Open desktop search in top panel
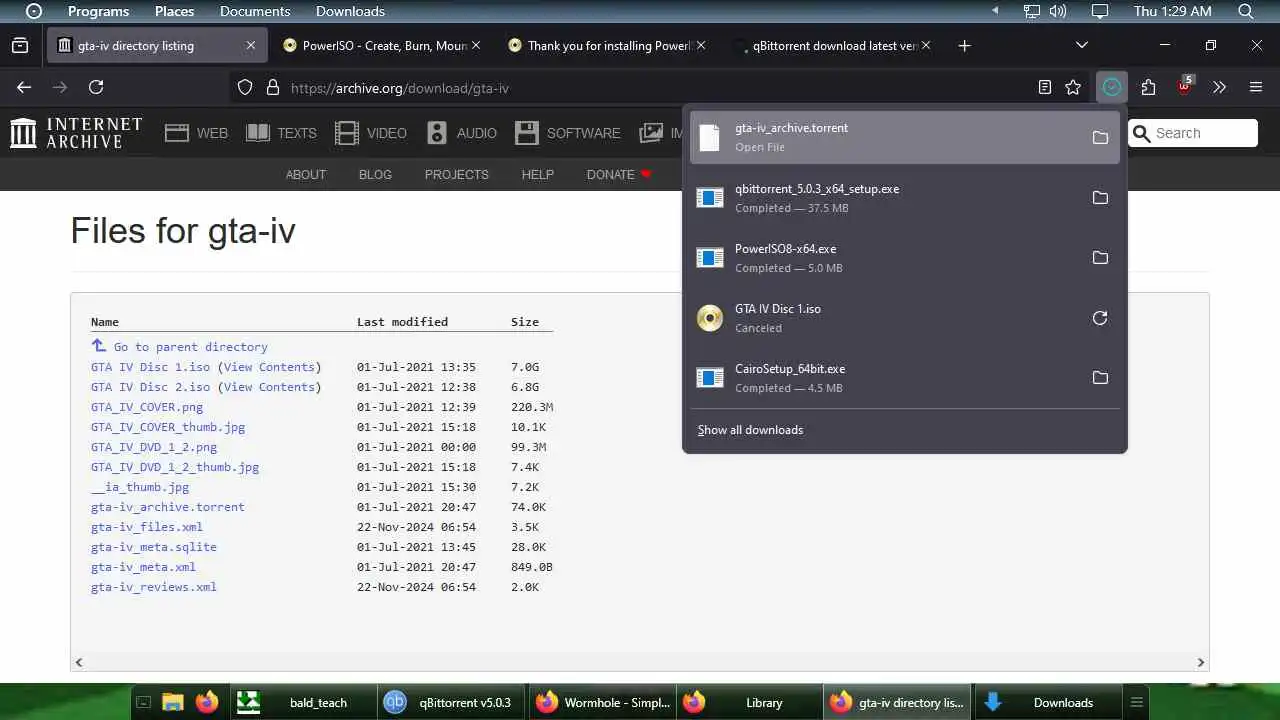The image size is (1280, 720). click(x=1246, y=11)
